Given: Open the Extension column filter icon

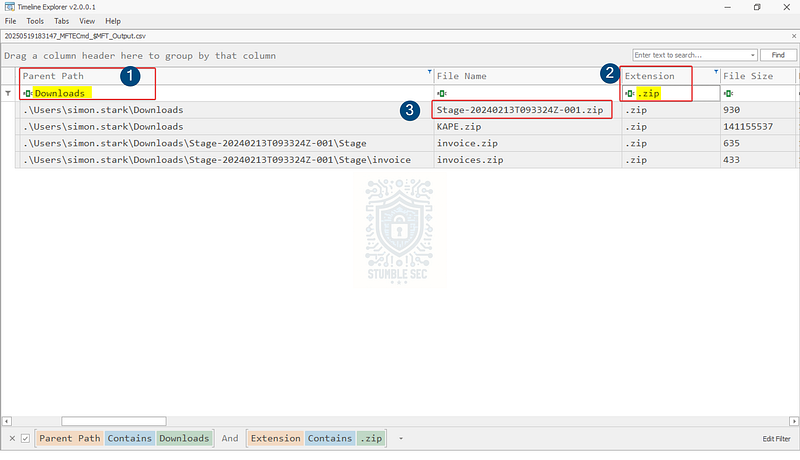Looking at the screenshot, I should [x=716, y=72].
